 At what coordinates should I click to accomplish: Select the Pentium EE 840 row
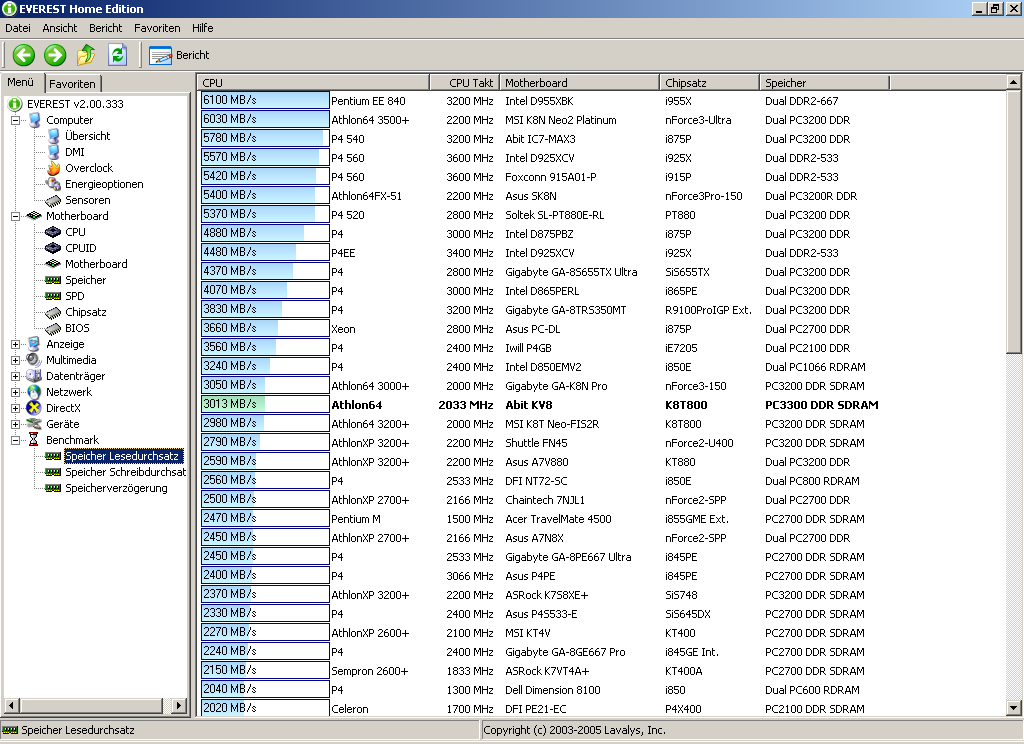(601, 101)
